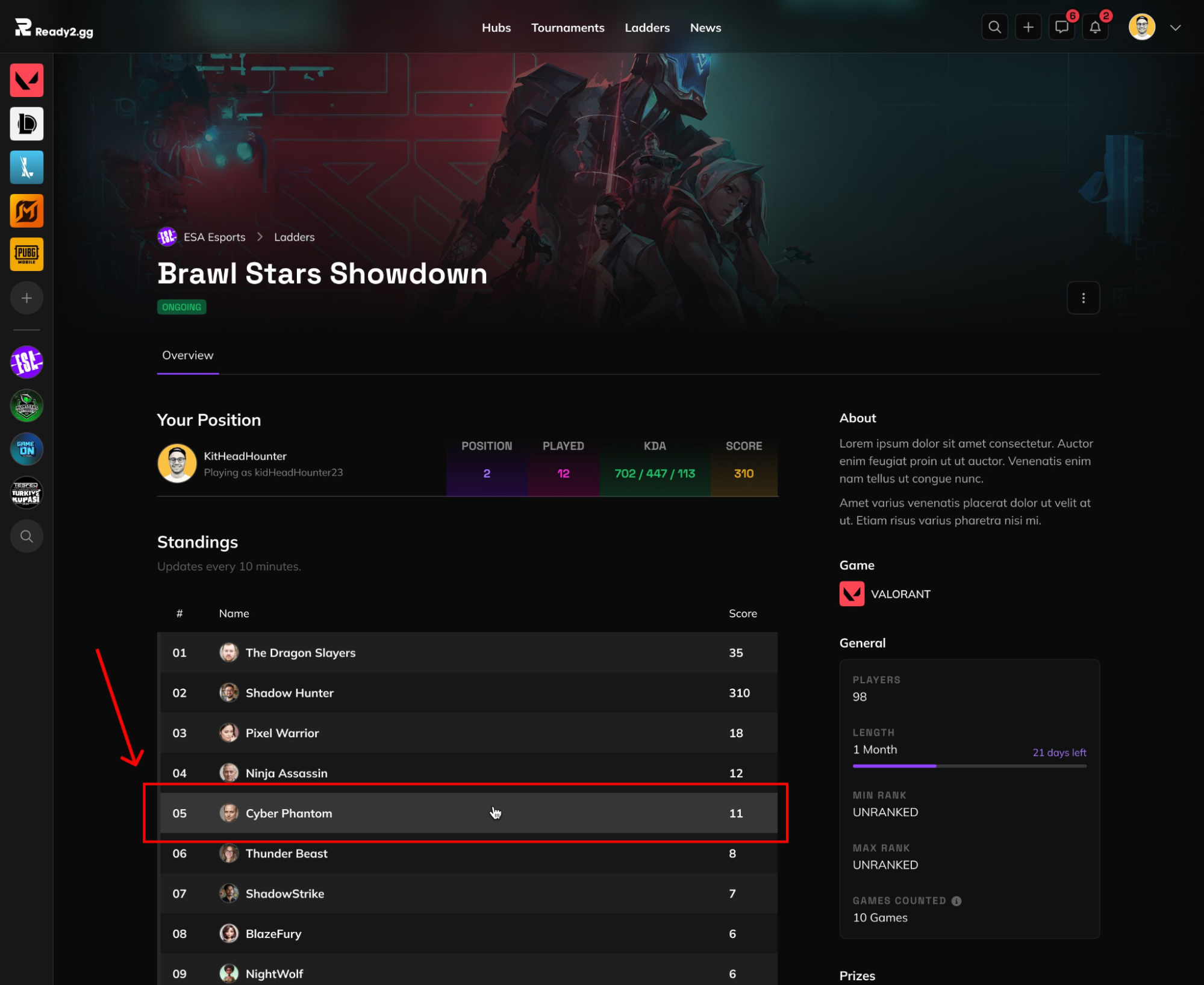Click the add game plus button in sidebar

tap(27, 298)
